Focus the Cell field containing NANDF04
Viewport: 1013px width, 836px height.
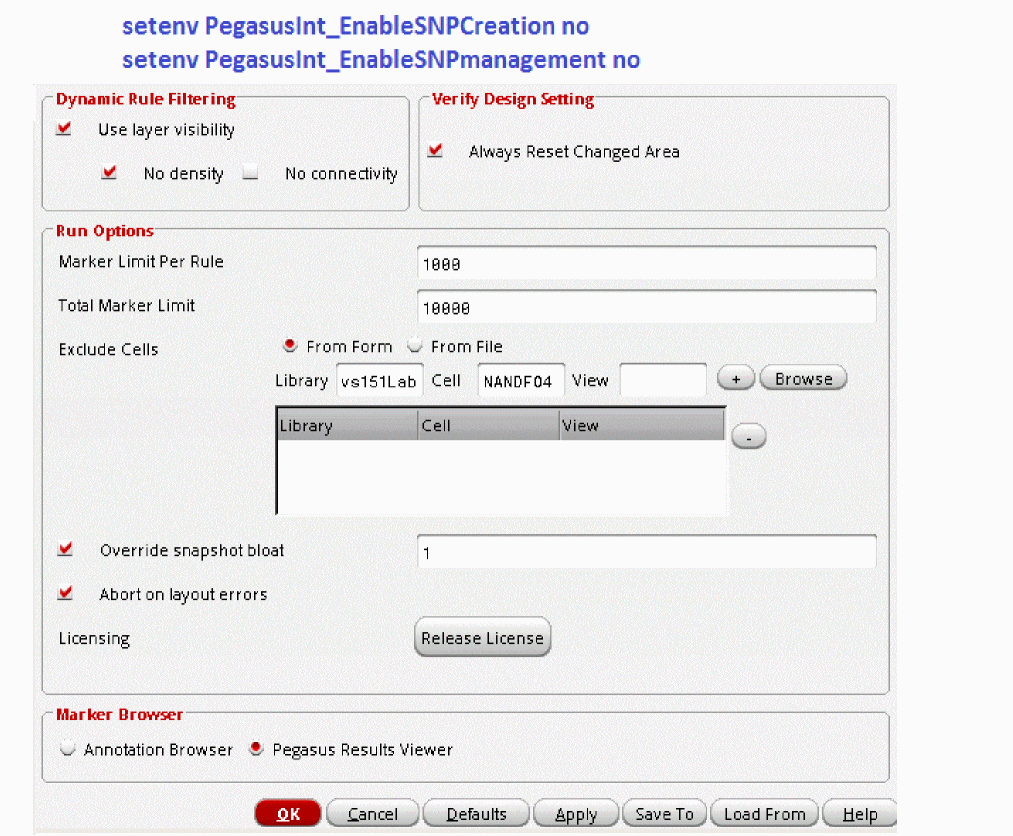pos(521,381)
